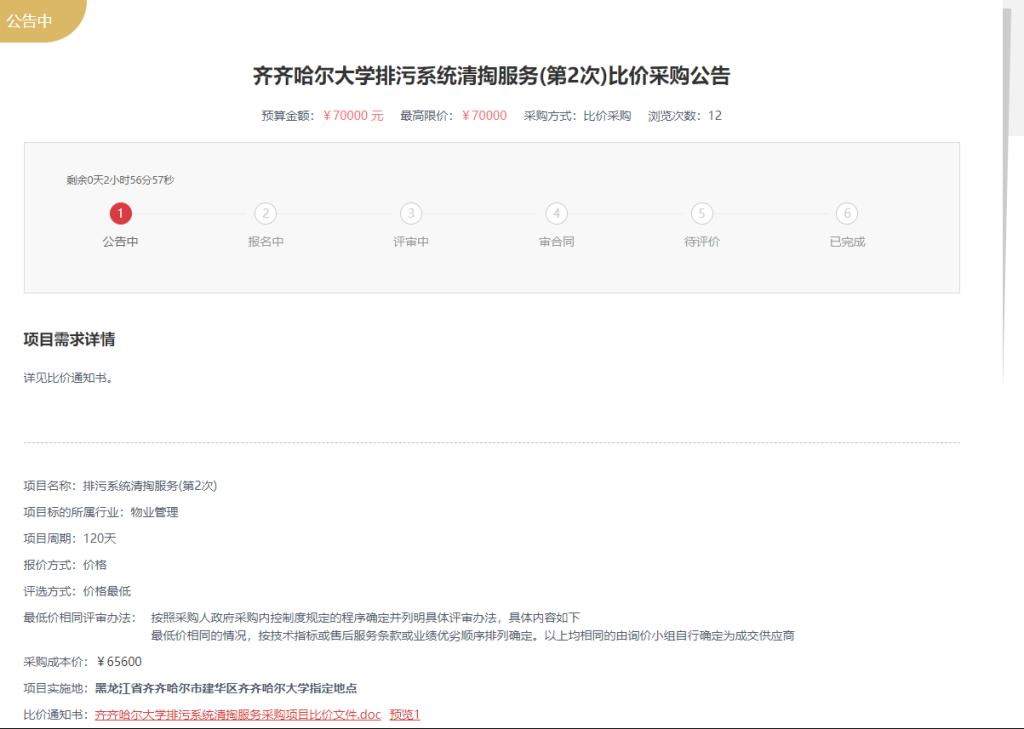Click the red step 1 circle
Image resolution: width=1024 pixels, height=729 pixels.
coord(120,213)
